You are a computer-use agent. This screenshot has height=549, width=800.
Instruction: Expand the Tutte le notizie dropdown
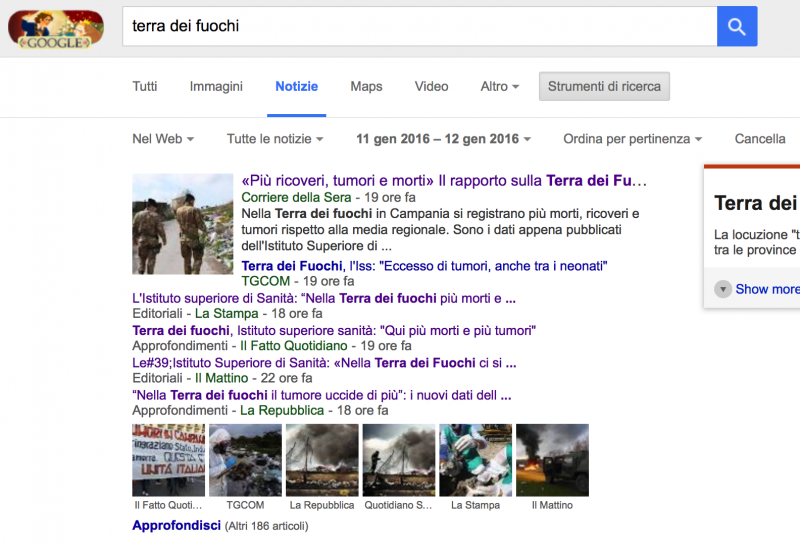(x=275, y=139)
